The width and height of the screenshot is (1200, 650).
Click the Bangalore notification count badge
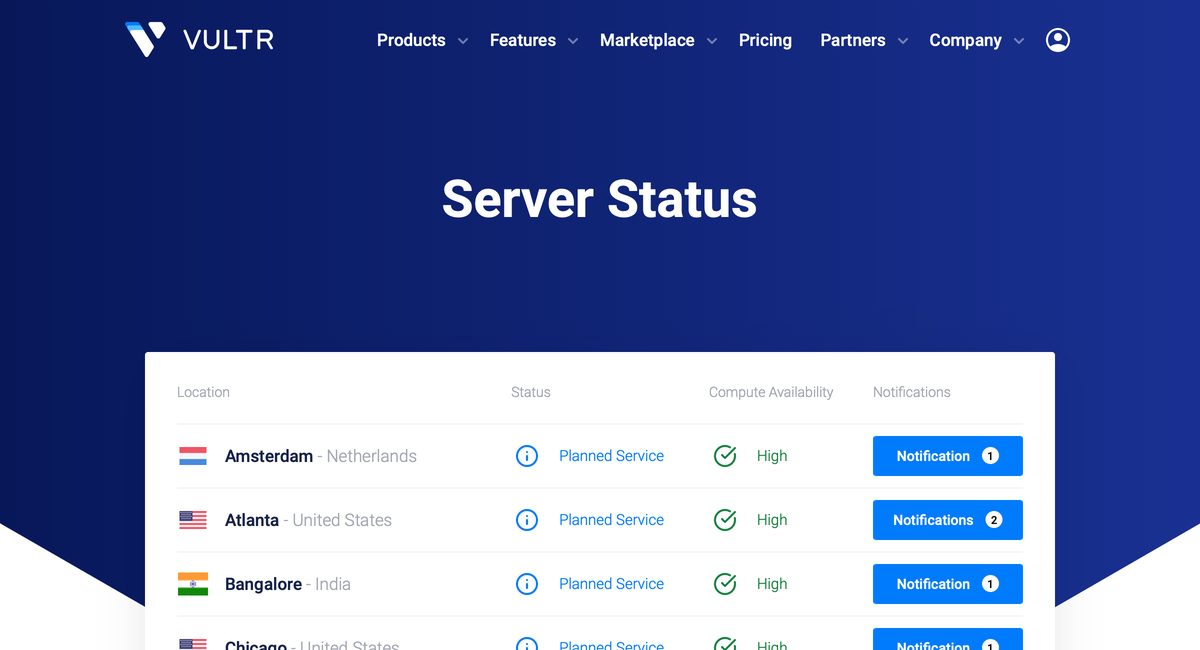click(x=990, y=584)
